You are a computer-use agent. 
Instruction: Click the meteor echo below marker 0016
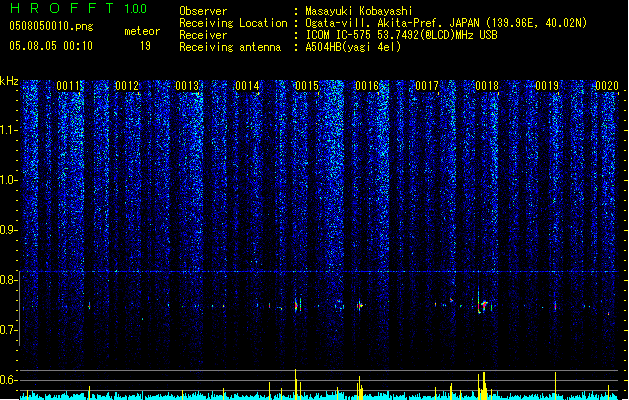tap(360, 306)
